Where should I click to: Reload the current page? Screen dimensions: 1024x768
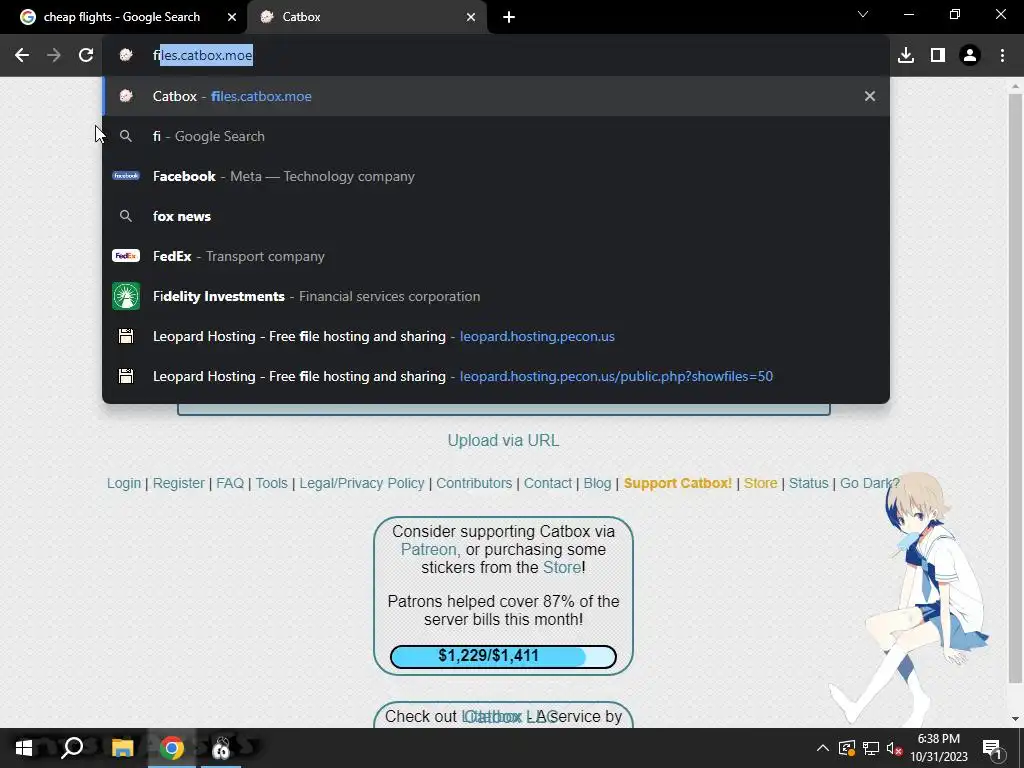tap(86, 56)
